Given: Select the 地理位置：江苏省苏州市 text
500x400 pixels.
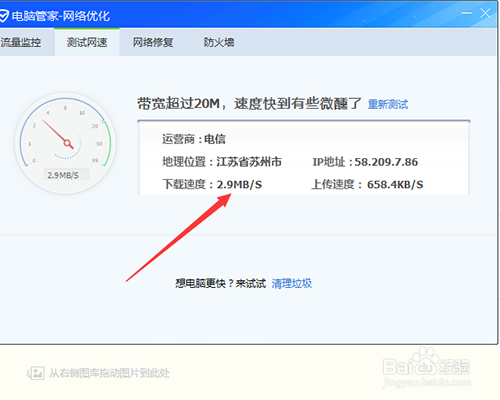Looking at the screenshot, I should click(222, 162).
